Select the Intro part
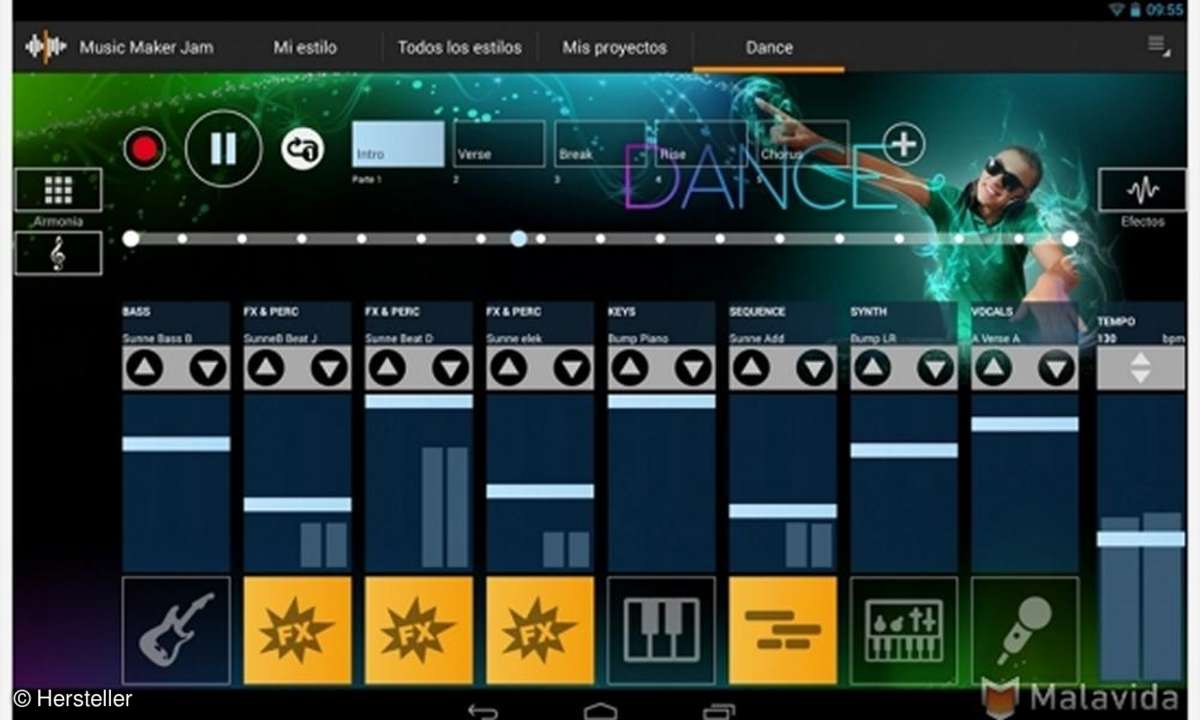The height and width of the screenshot is (720, 1200). coord(398,144)
